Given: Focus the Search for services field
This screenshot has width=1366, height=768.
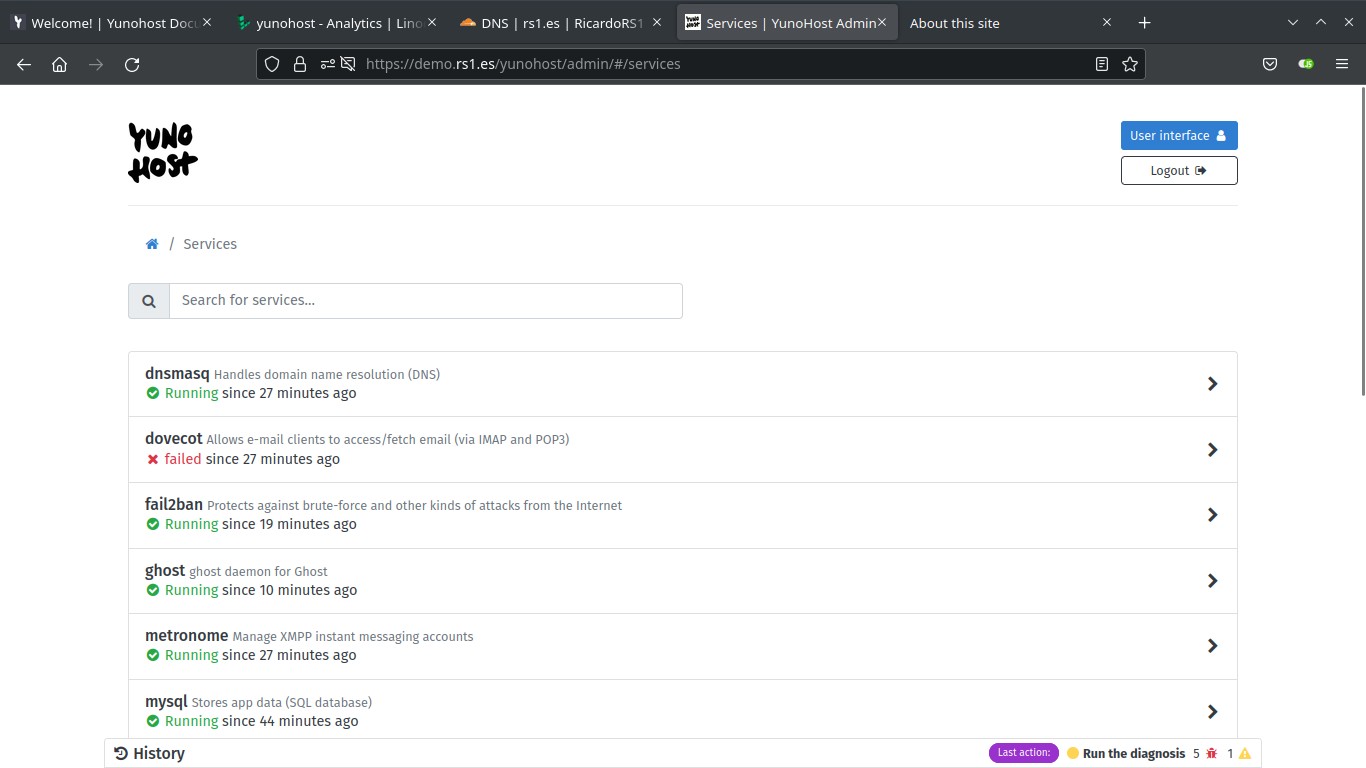Looking at the screenshot, I should point(425,301).
